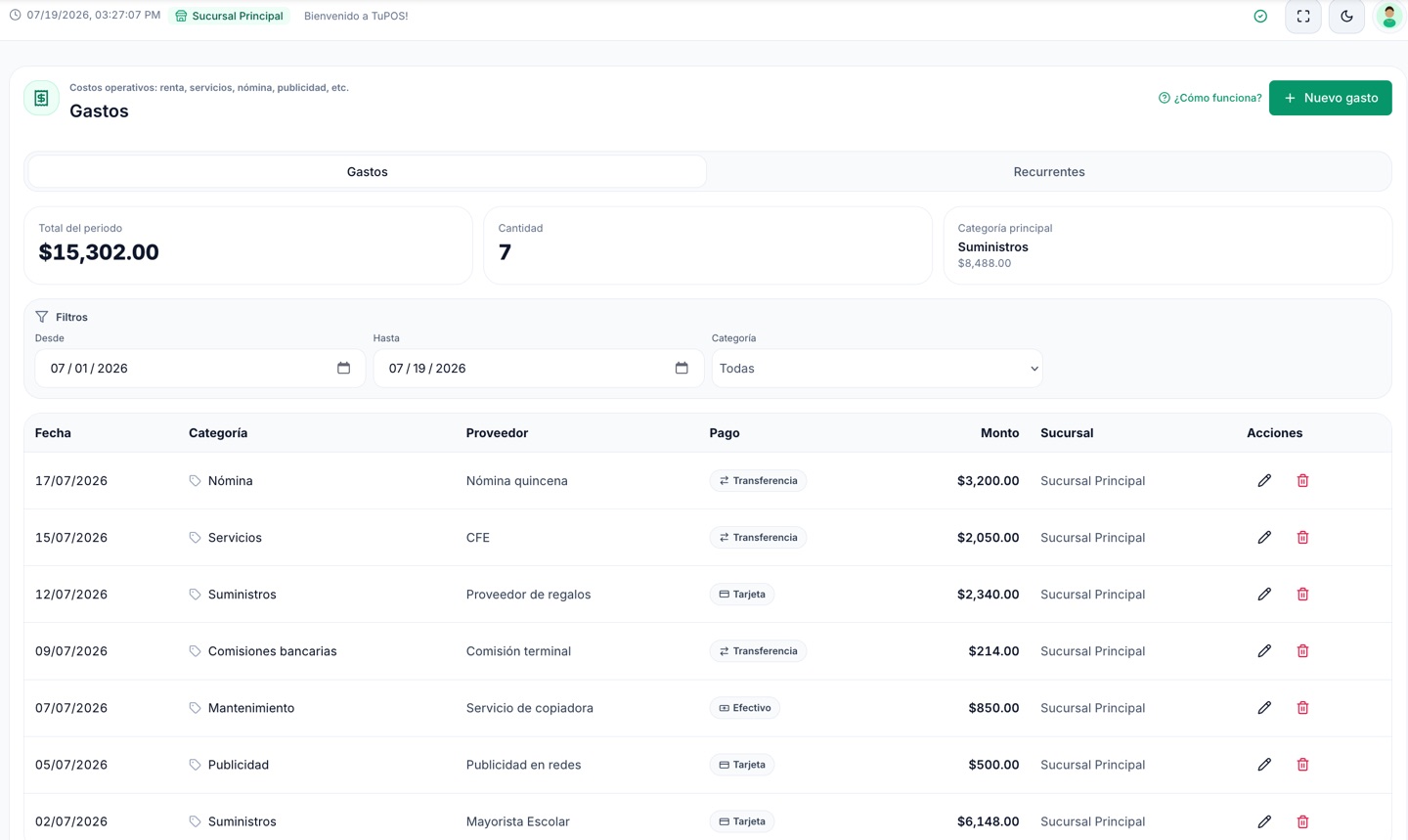This screenshot has width=1408, height=840.
Task: Edit the Nómina quincena expense
Action: point(1264,480)
